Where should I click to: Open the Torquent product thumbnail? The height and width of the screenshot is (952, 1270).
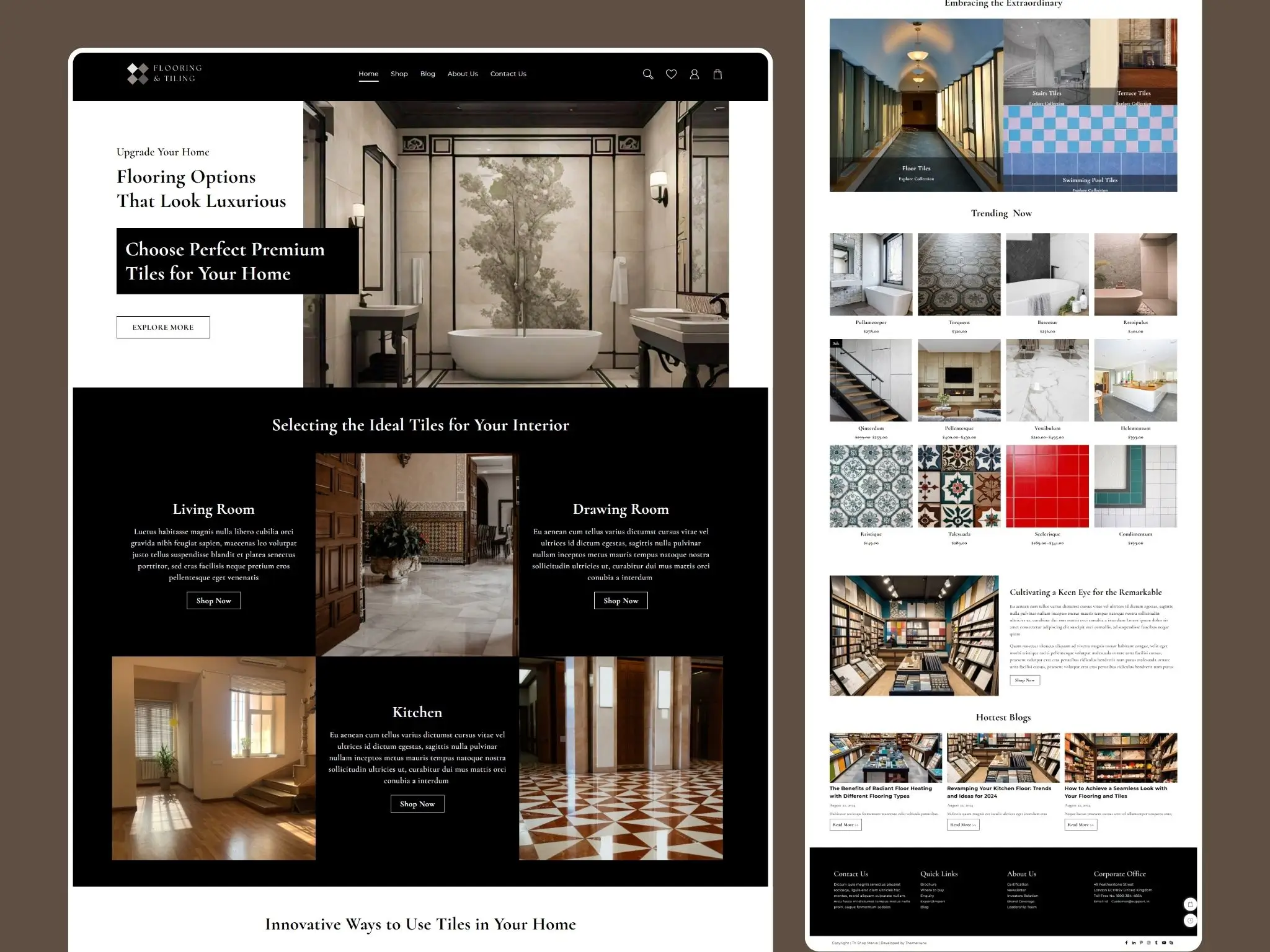click(x=958, y=274)
